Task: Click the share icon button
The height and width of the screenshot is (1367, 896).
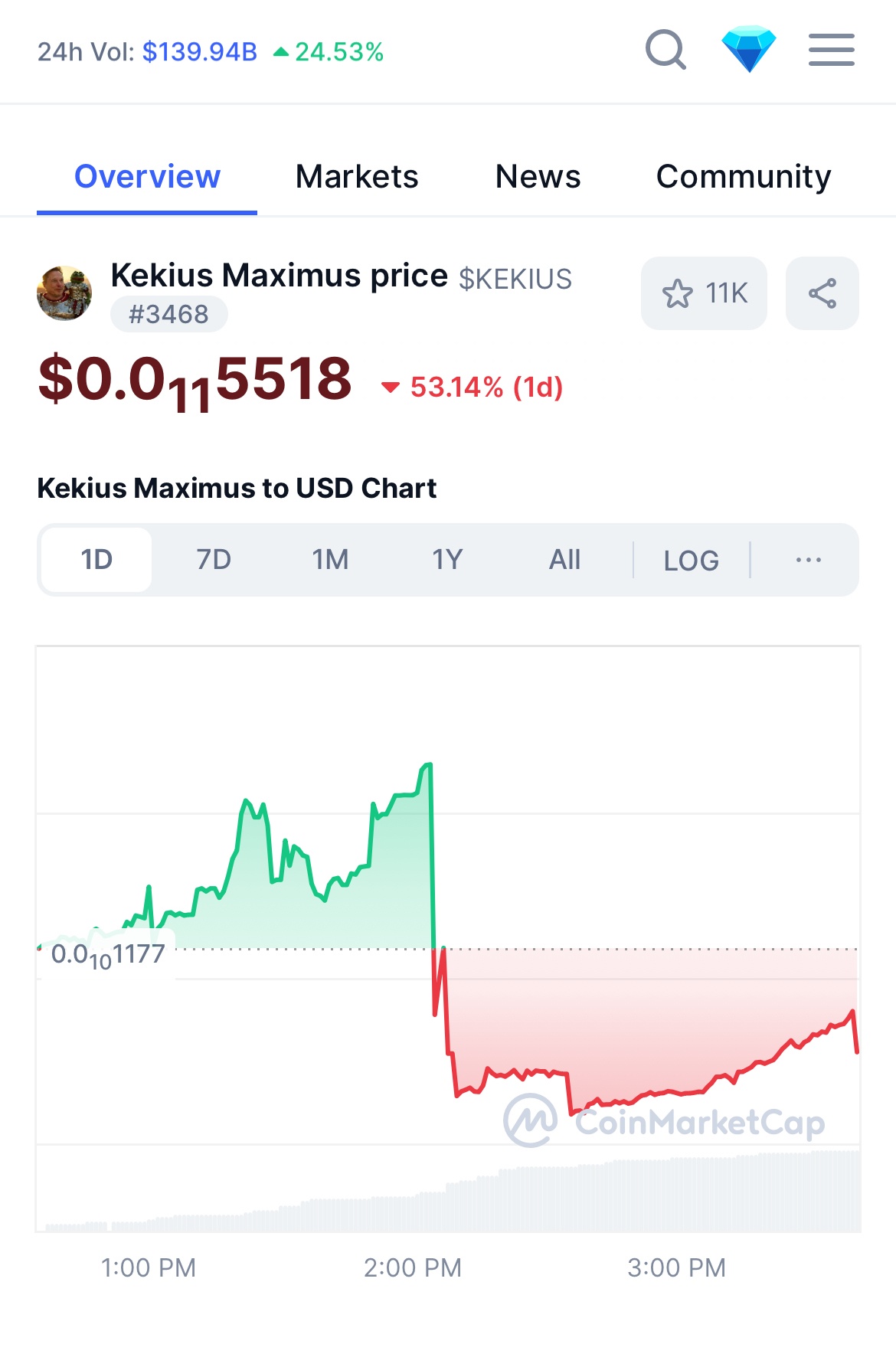Action: (x=822, y=293)
